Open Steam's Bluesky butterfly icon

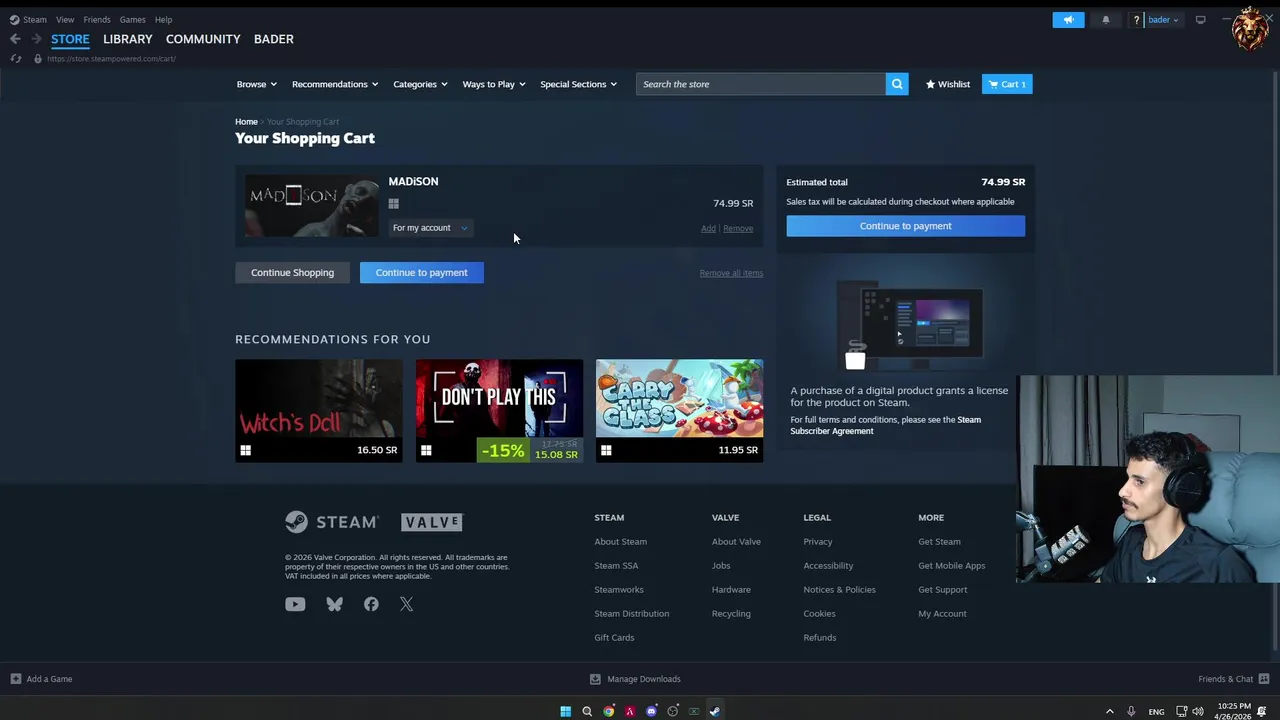point(334,604)
